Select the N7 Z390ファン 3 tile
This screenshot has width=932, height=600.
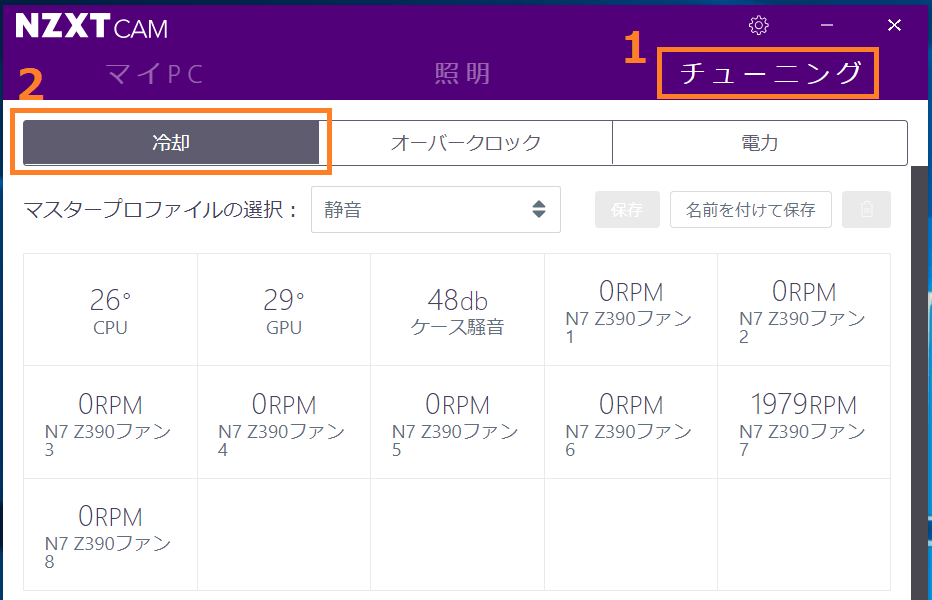111,422
